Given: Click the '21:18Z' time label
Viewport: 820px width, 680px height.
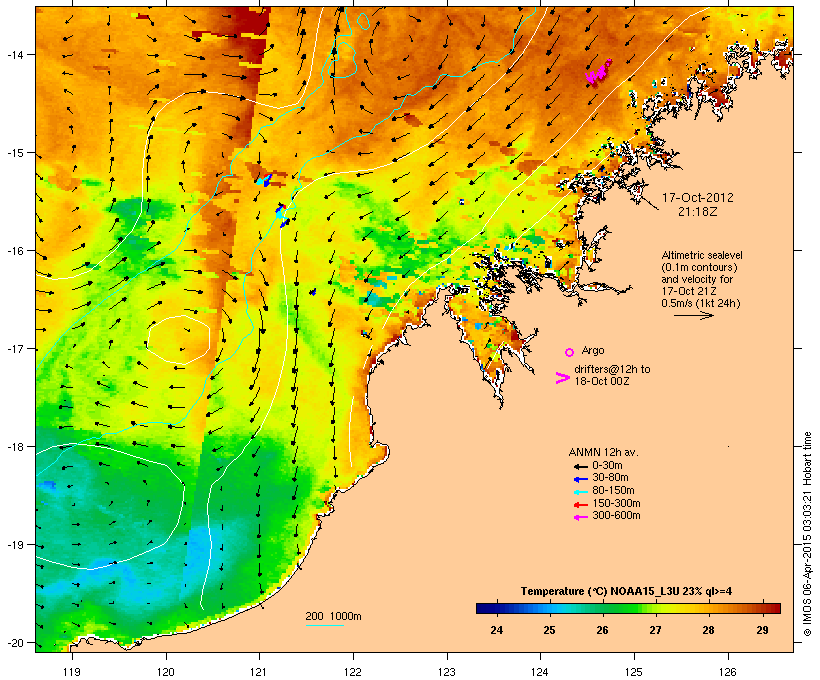Looking at the screenshot, I should point(698,212).
